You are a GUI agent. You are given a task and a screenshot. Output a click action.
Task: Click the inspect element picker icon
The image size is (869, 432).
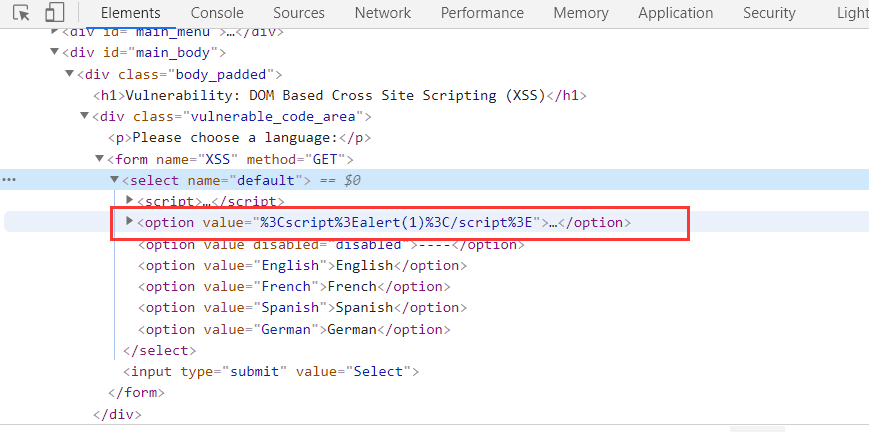22,13
